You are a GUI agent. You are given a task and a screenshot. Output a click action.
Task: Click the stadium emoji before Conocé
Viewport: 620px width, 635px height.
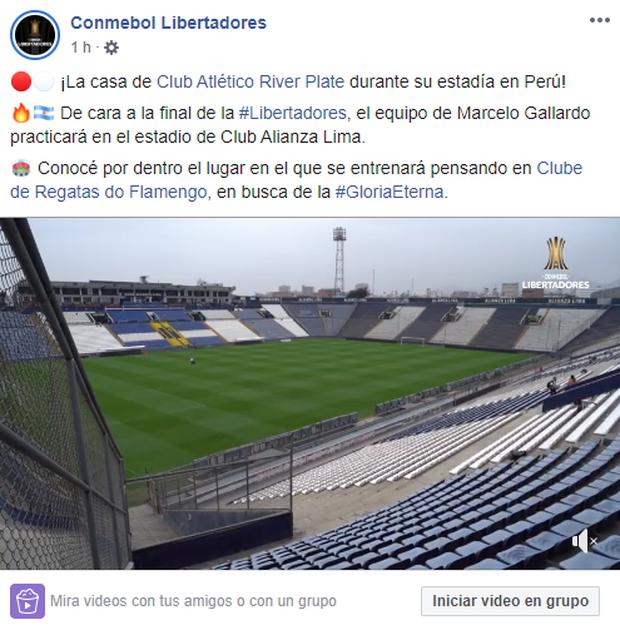click(21, 168)
